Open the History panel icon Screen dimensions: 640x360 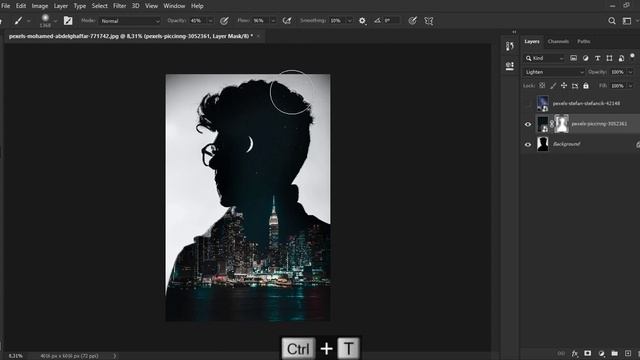coord(509,46)
